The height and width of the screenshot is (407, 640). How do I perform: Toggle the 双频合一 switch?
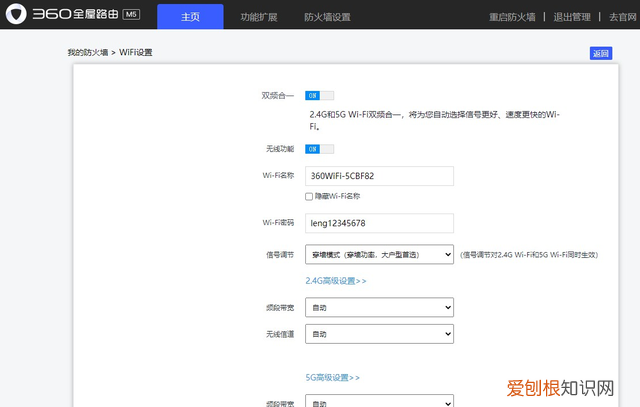tap(320, 96)
